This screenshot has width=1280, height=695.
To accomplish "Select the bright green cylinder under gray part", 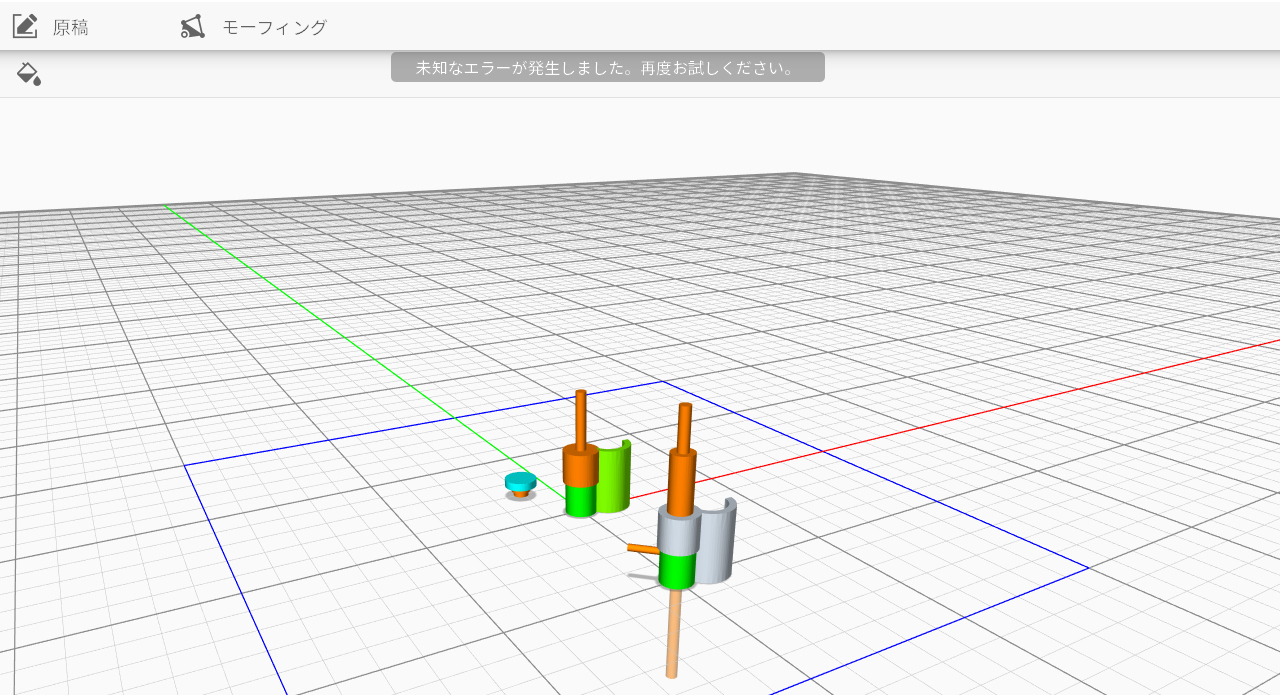I will point(677,571).
